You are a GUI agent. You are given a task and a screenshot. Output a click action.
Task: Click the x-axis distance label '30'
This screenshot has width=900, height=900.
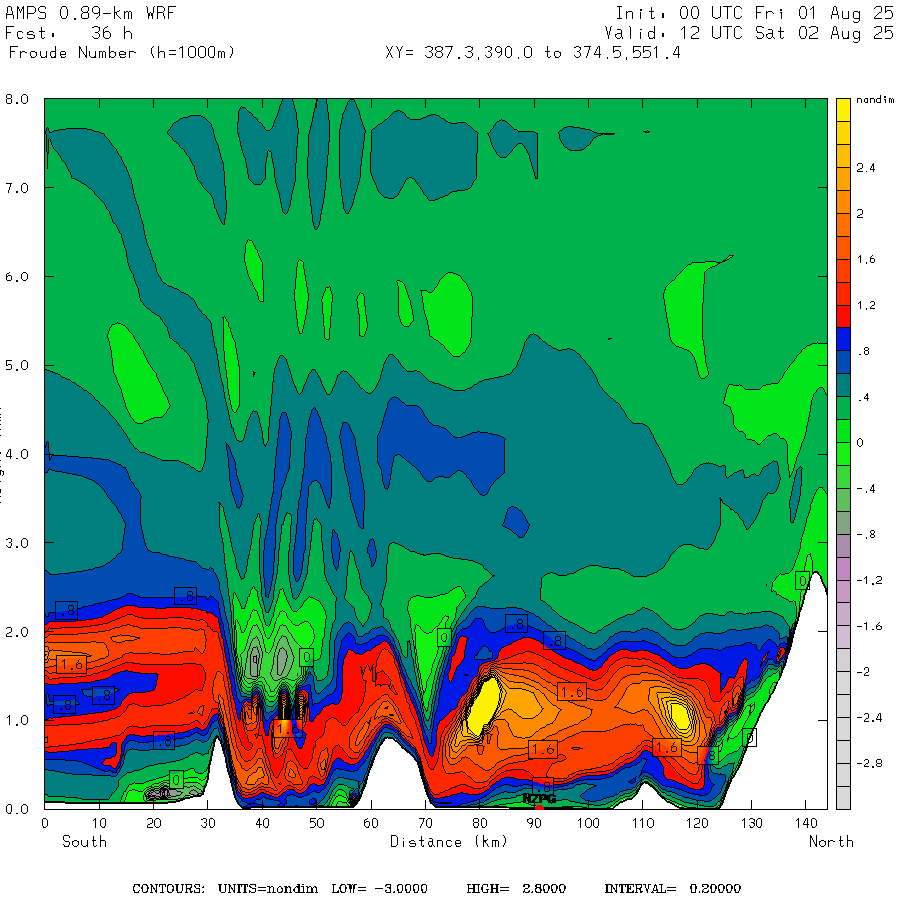[x=208, y=824]
